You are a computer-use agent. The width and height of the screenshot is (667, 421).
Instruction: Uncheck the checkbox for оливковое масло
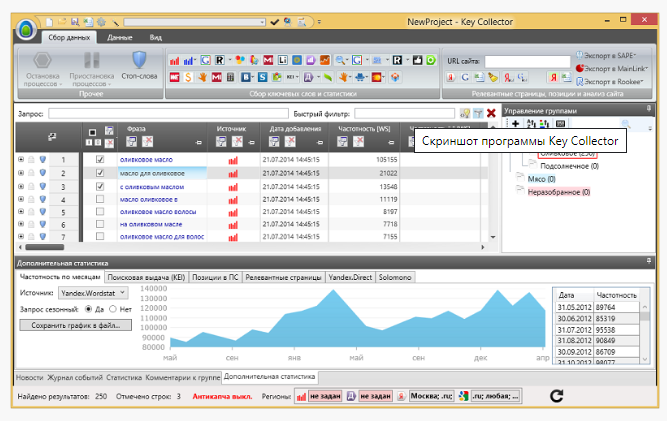(x=100, y=159)
